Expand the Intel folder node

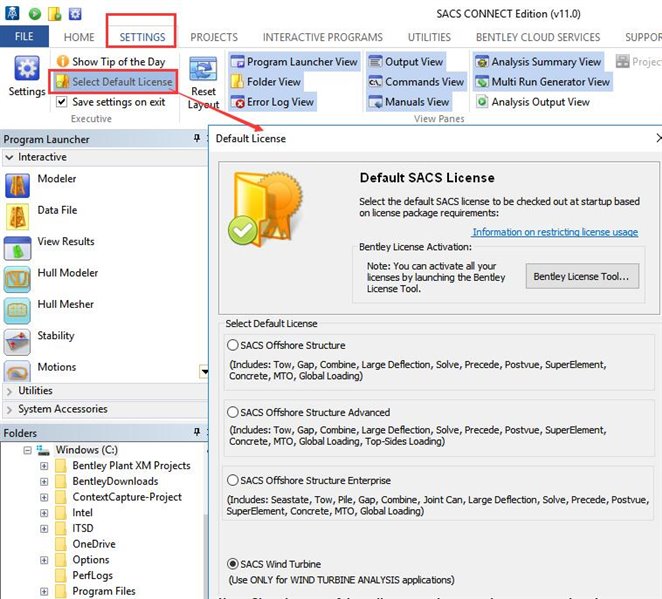[44, 513]
